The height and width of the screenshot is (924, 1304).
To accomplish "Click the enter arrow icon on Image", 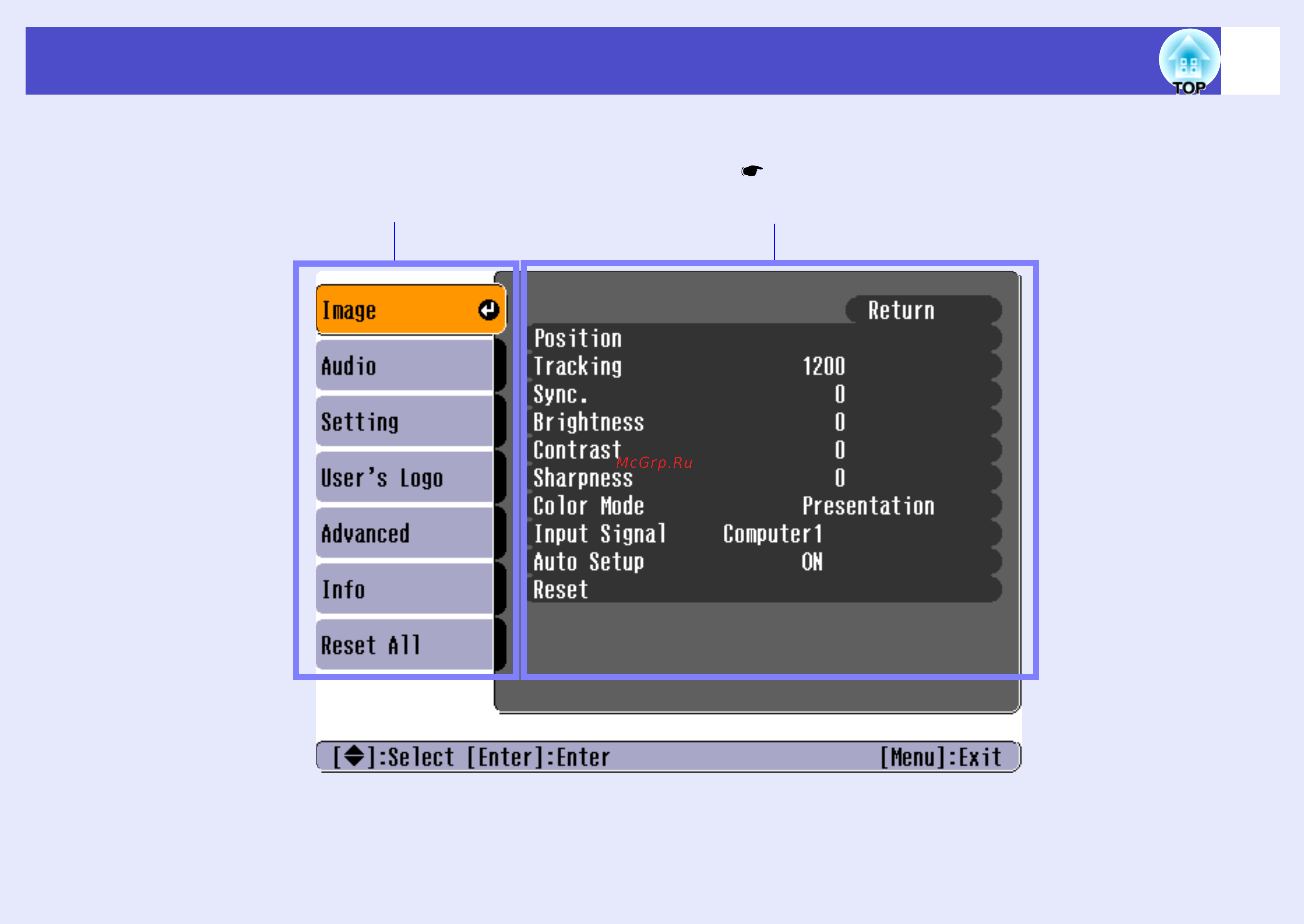I will (488, 310).
